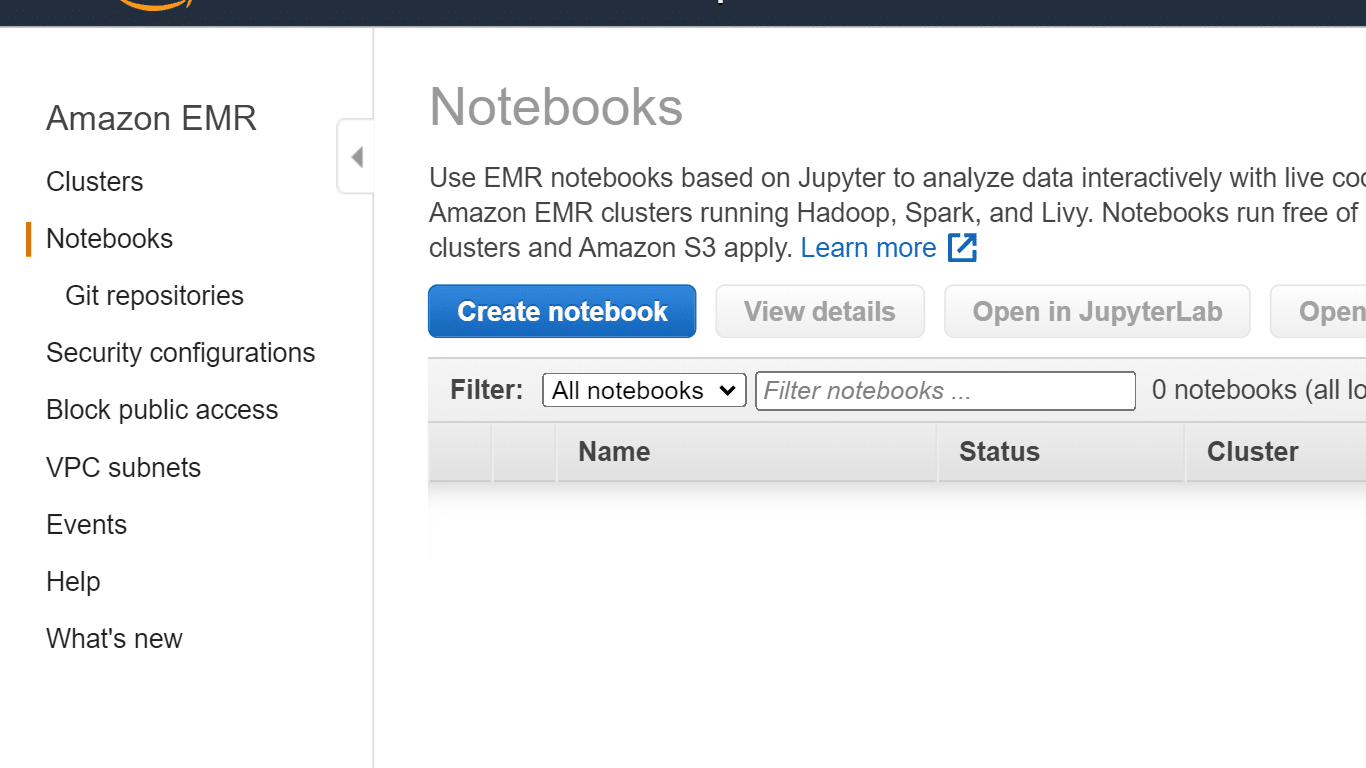Screen dimensions: 1366x768
Task: Open the All notebooks filter dropdown
Action: point(644,390)
